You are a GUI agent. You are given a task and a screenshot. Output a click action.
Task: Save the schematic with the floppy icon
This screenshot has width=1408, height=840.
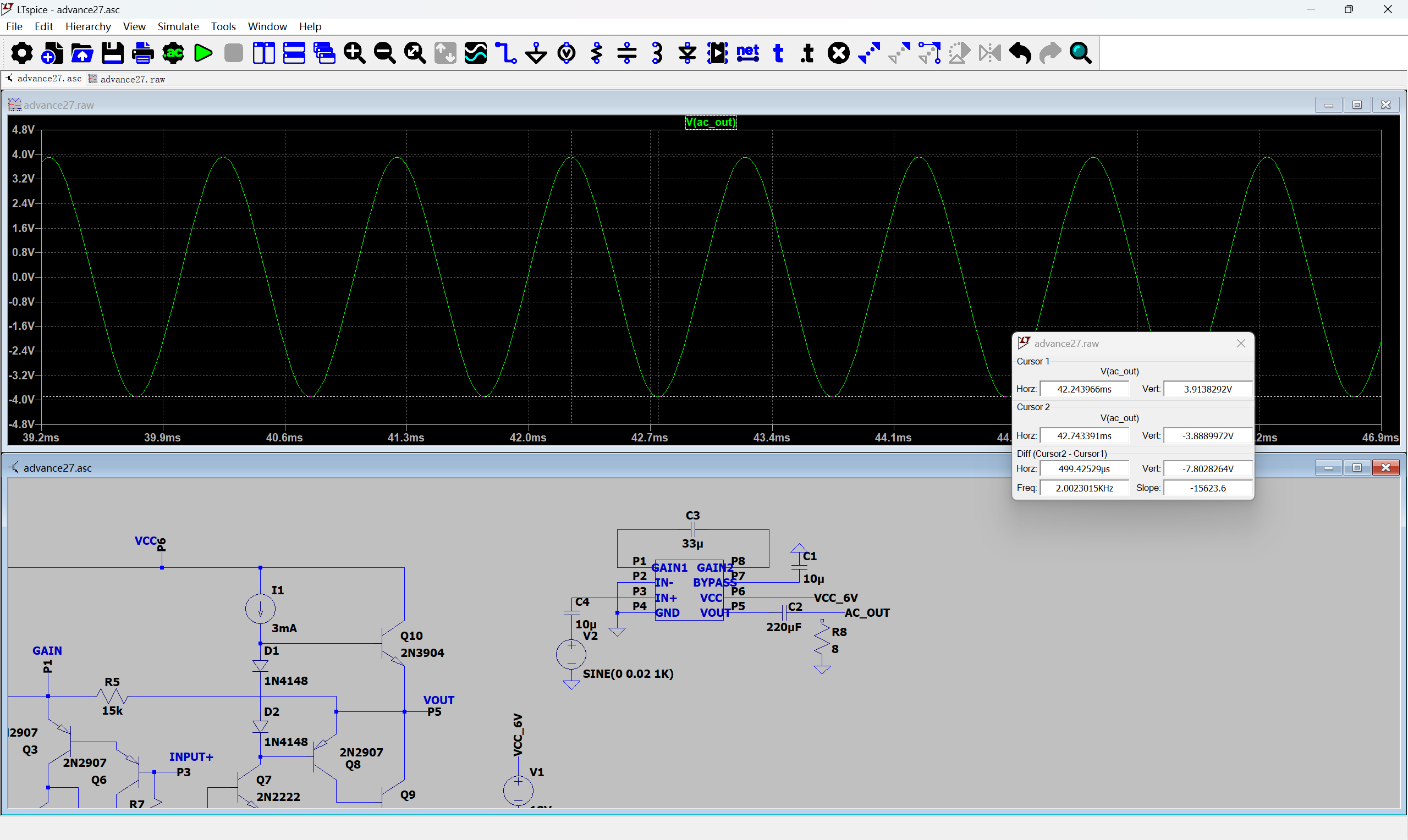pyautogui.click(x=113, y=53)
